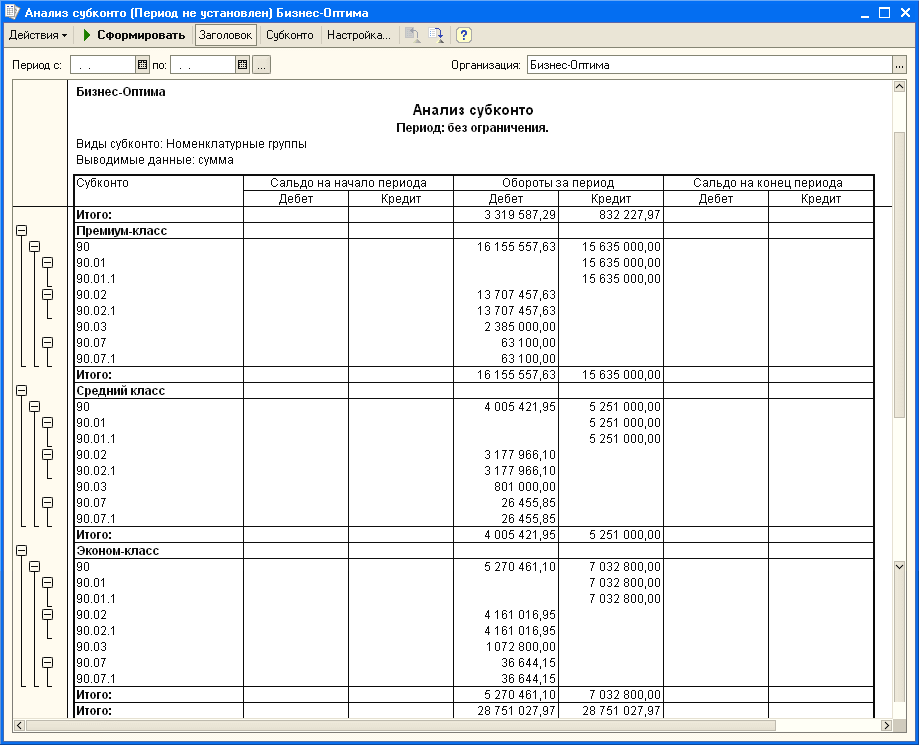This screenshot has height=745, width=919.
Task: Click the horizontal scrollbar thumb
Action: [x=401, y=726]
